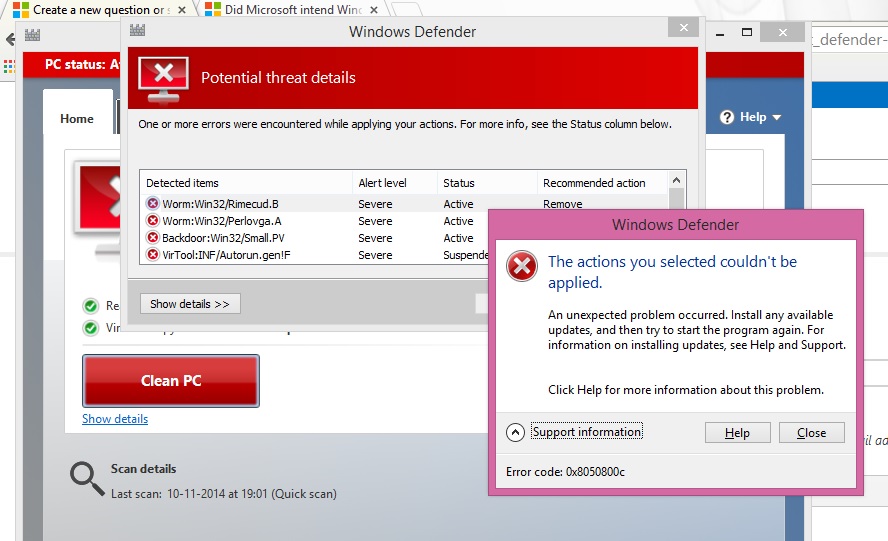Click the red monitor icon in Potential threat details

164,78
